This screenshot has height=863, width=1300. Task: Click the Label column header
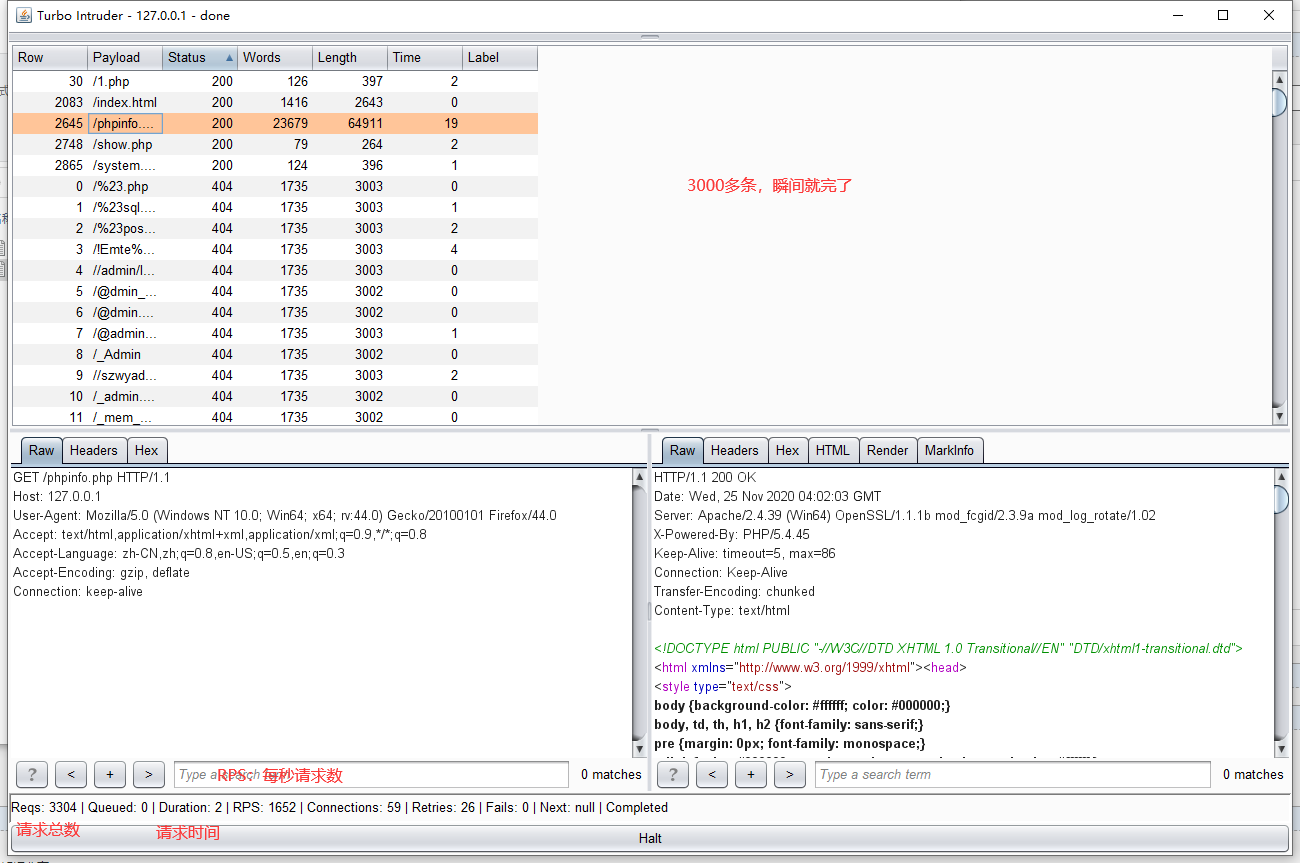click(500, 57)
